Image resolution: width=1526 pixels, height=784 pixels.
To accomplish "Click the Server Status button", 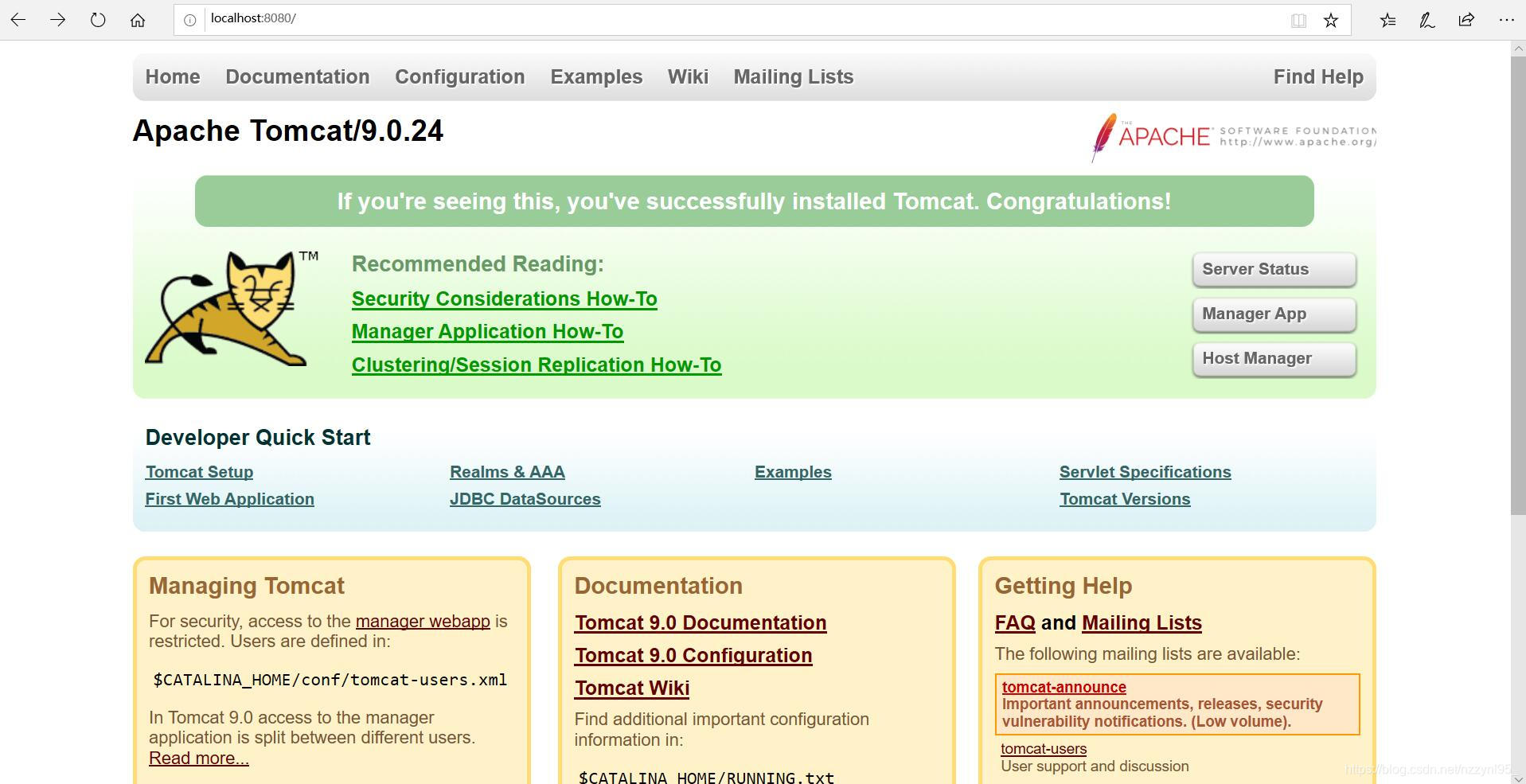I will 1274,270.
